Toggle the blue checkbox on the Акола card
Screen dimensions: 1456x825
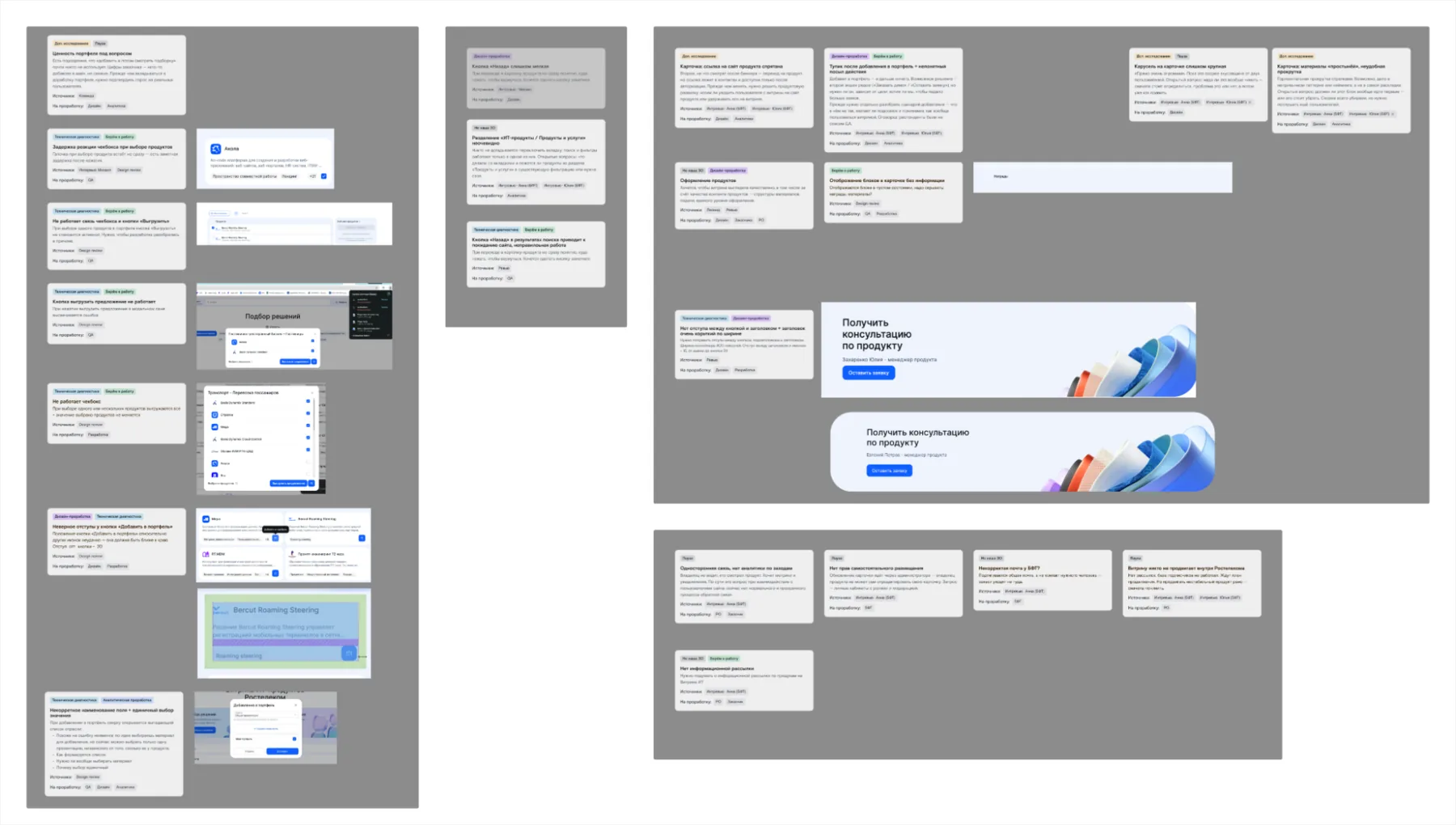[x=324, y=176]
